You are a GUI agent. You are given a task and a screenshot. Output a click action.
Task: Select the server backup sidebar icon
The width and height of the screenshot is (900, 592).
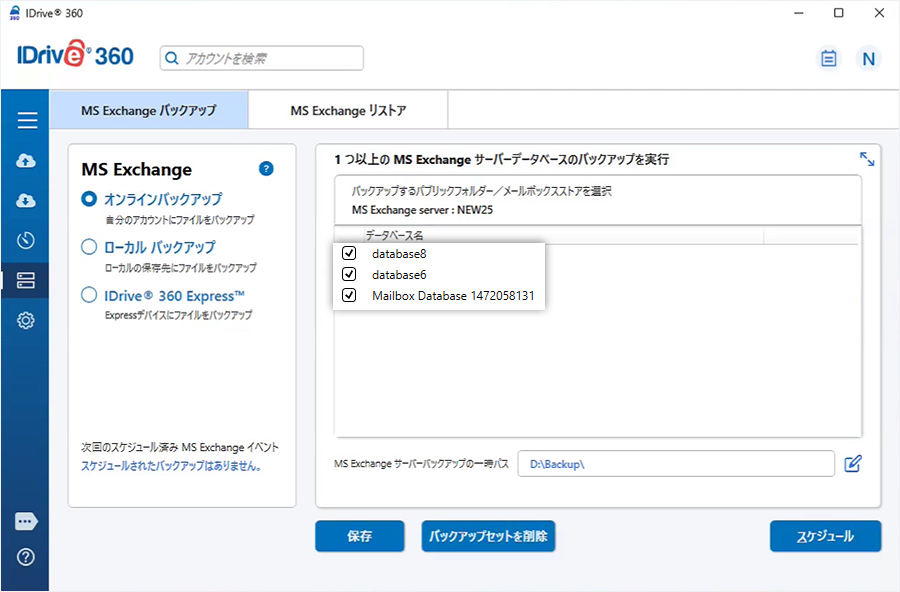27,281
